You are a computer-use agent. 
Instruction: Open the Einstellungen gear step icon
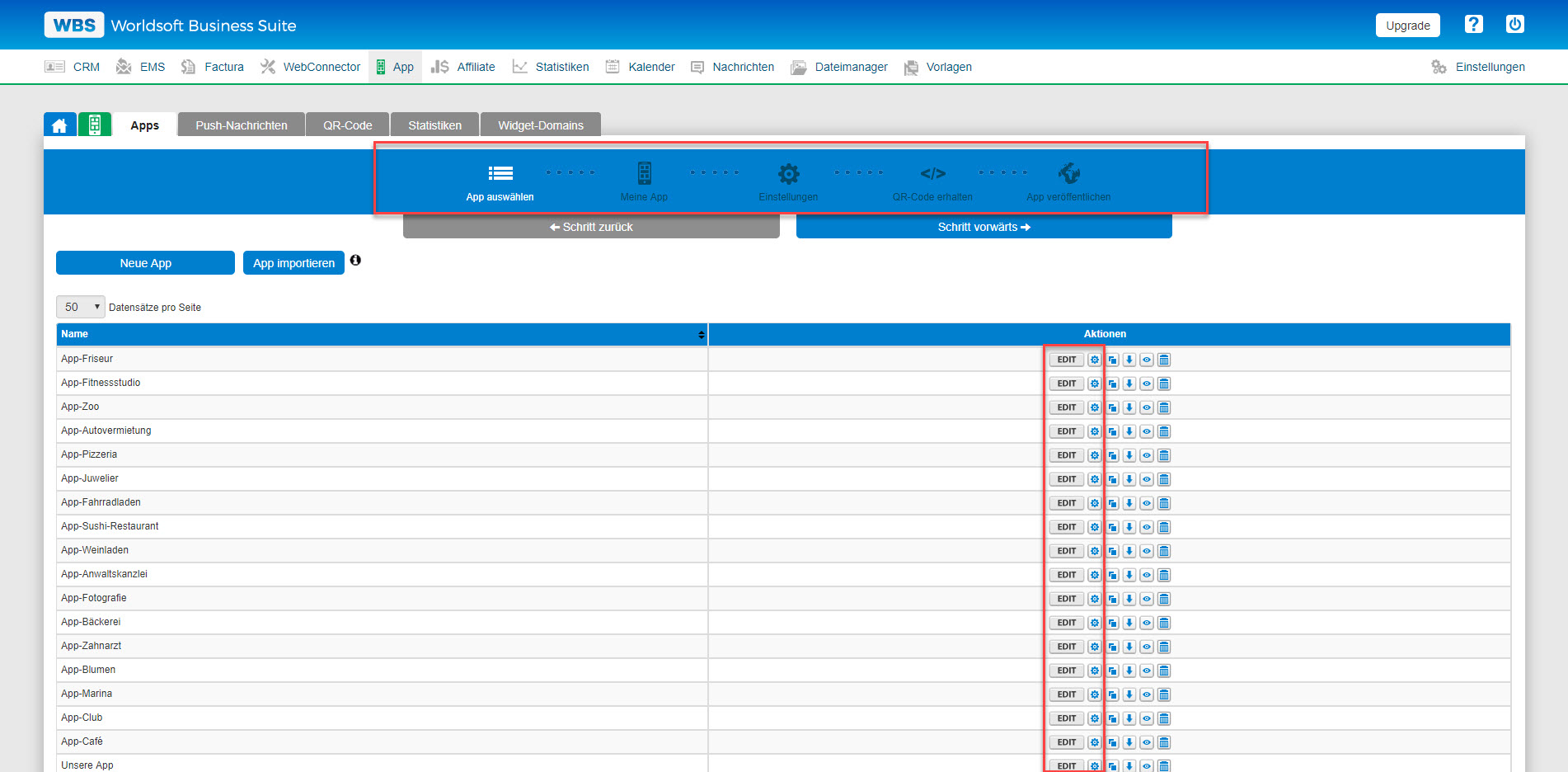[788, 173]
